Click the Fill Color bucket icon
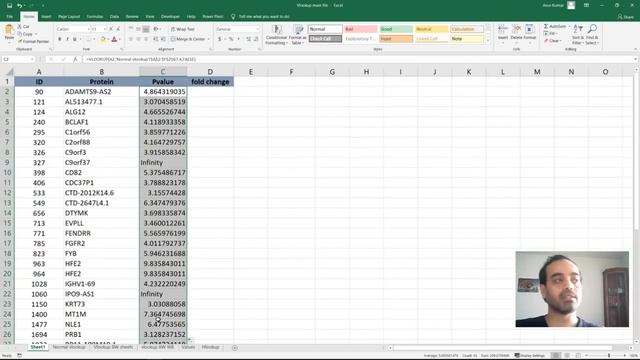This screenshot has width=640, height=360. coord(102,39)
